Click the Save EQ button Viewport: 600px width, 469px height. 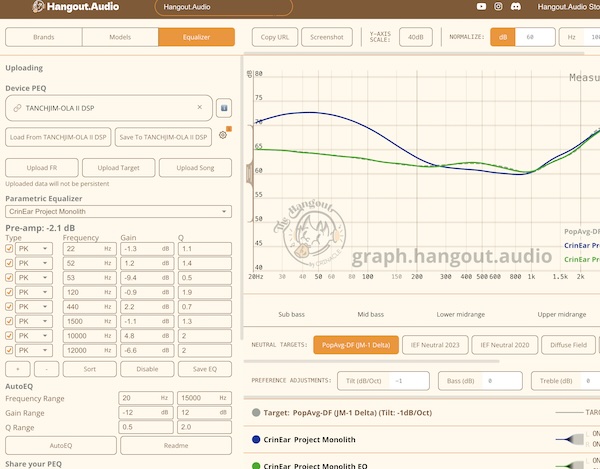[205, 369]
